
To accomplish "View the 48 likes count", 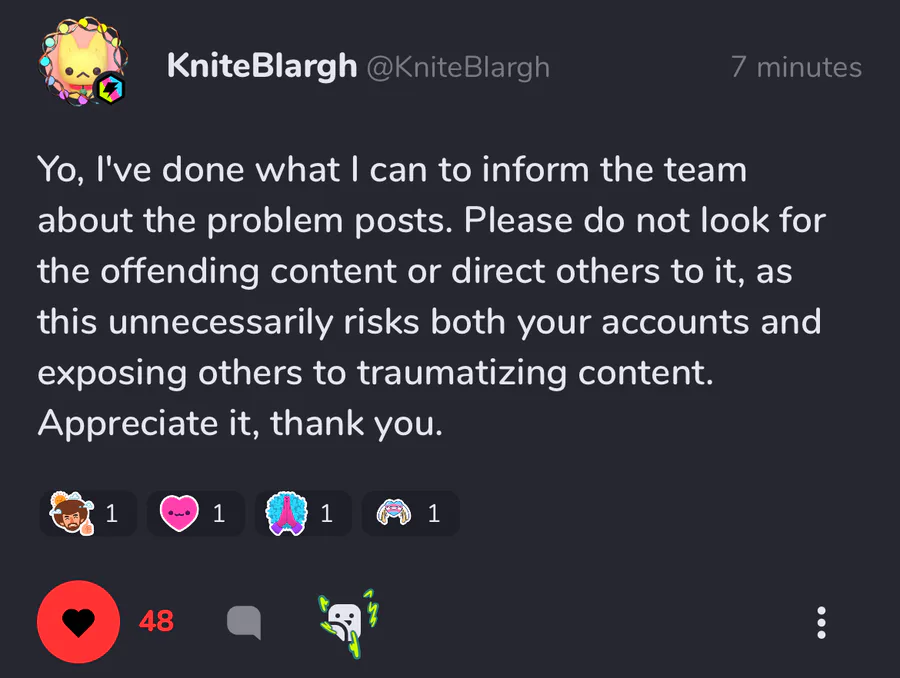I will [x=156, y=622].
